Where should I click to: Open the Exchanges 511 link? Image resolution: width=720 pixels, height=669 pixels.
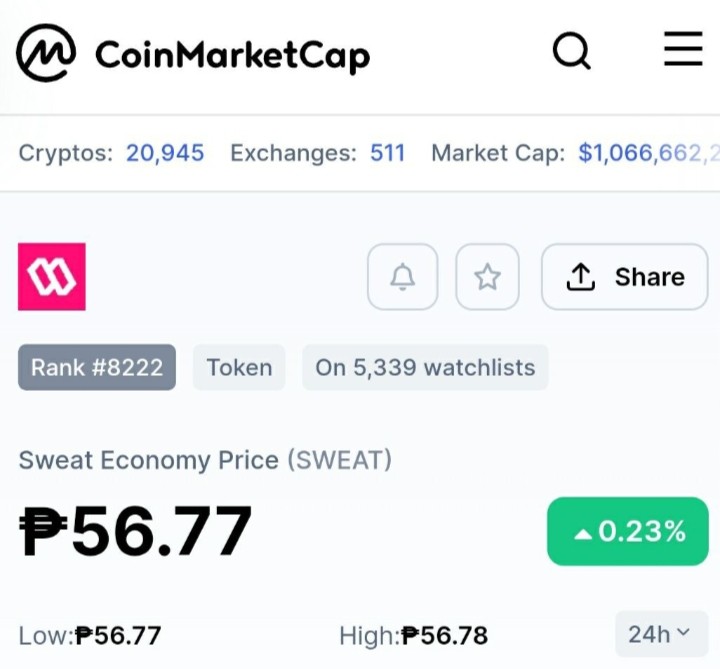388,153
